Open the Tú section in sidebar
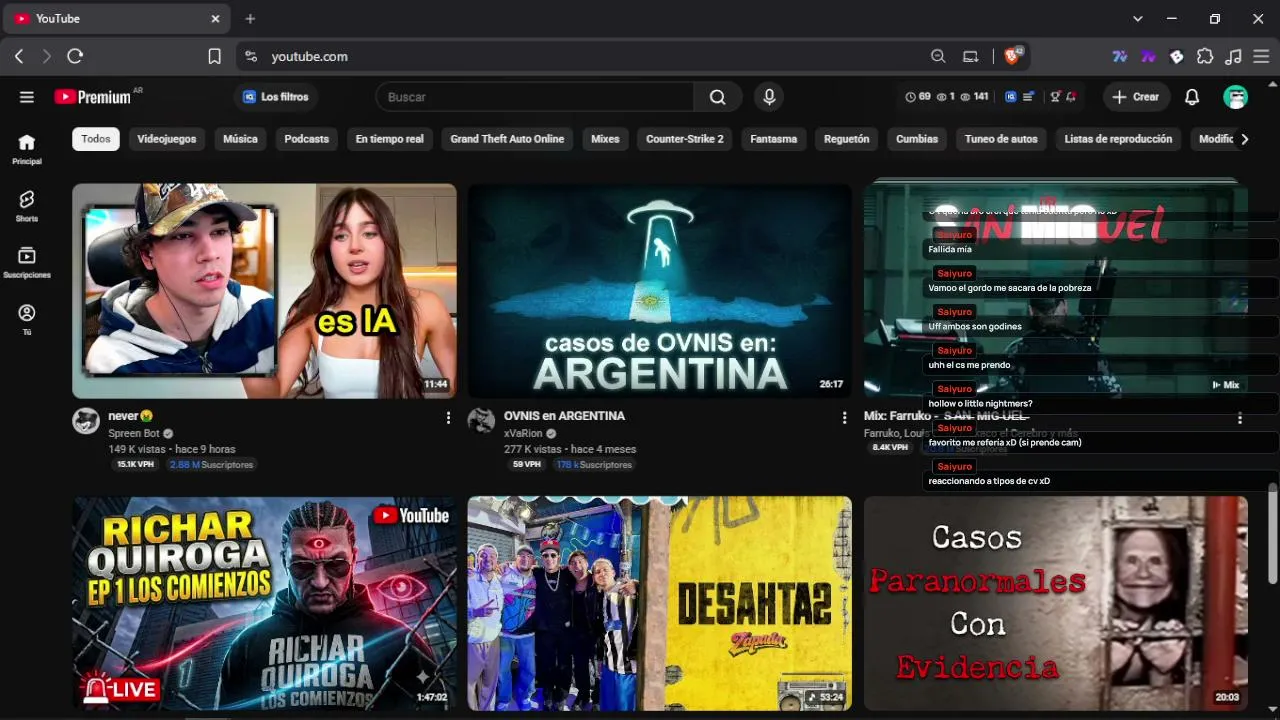 27,319
